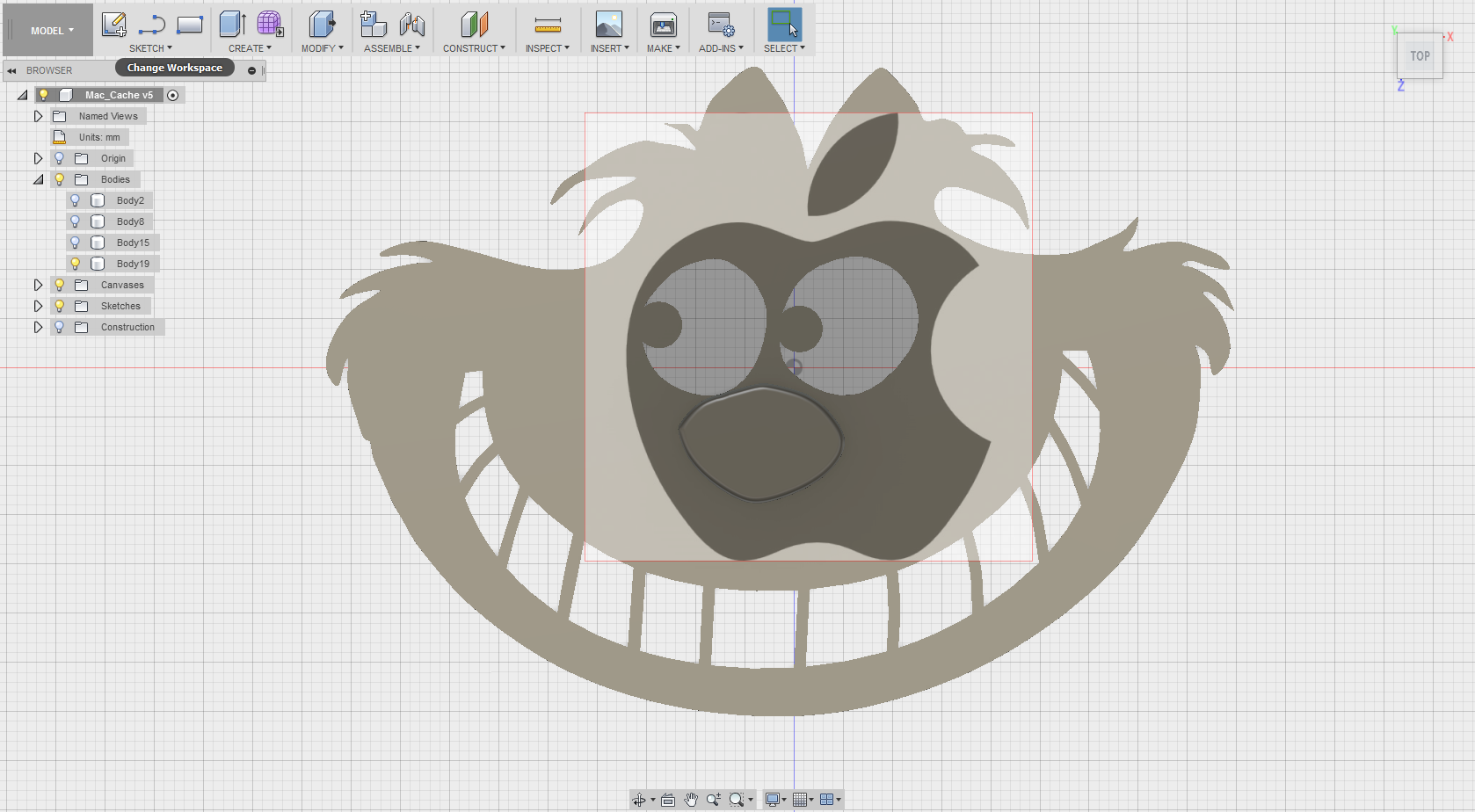Open the MAKE menu
Image resolution: width=1475 pixels, height=812 pixels.
[x=663, y=48]
